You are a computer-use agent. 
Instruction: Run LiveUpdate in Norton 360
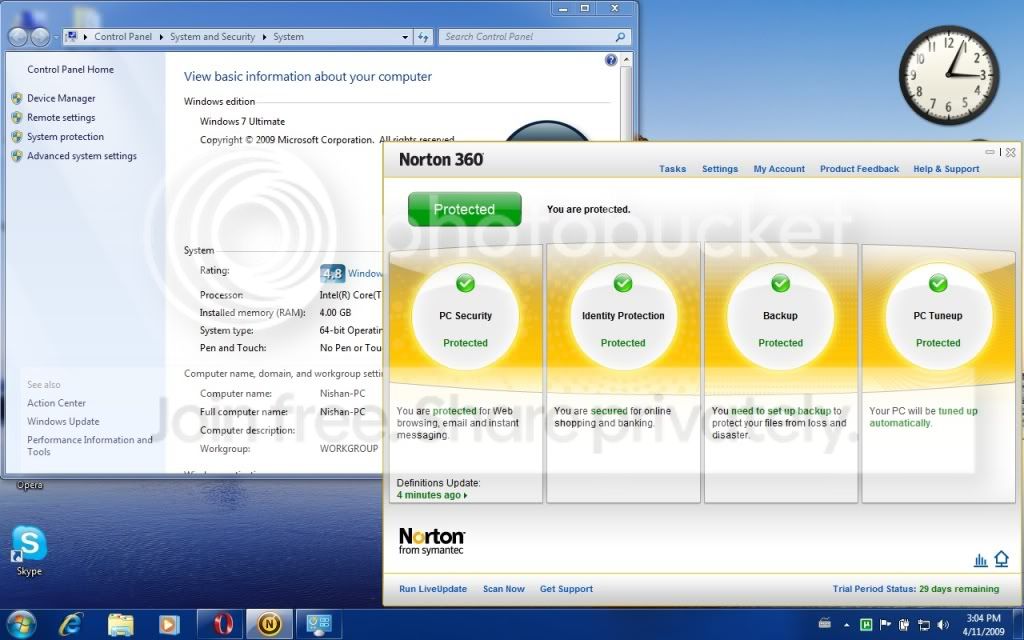pyautogui.click(x=433, y=588)
